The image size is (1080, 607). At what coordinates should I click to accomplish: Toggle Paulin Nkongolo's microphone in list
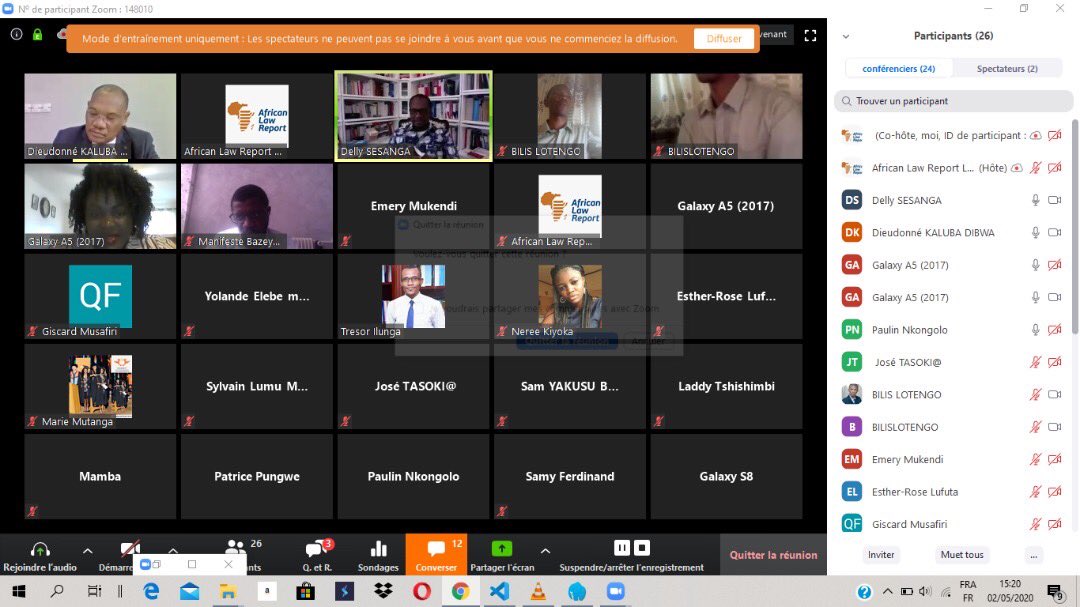pos(1035,329)
